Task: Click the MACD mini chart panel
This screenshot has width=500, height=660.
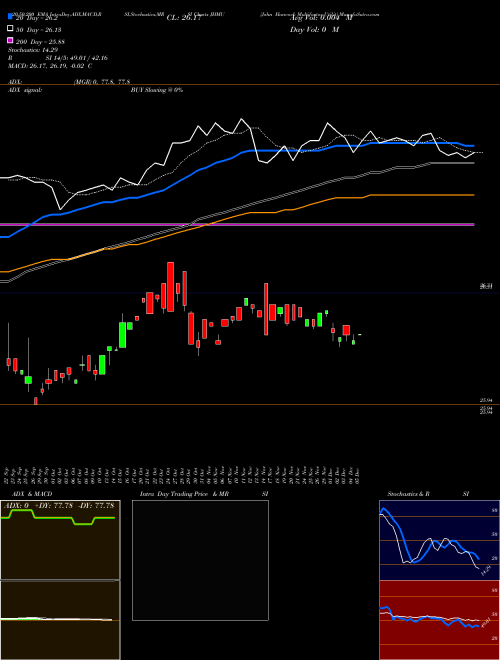Action: 60,620
